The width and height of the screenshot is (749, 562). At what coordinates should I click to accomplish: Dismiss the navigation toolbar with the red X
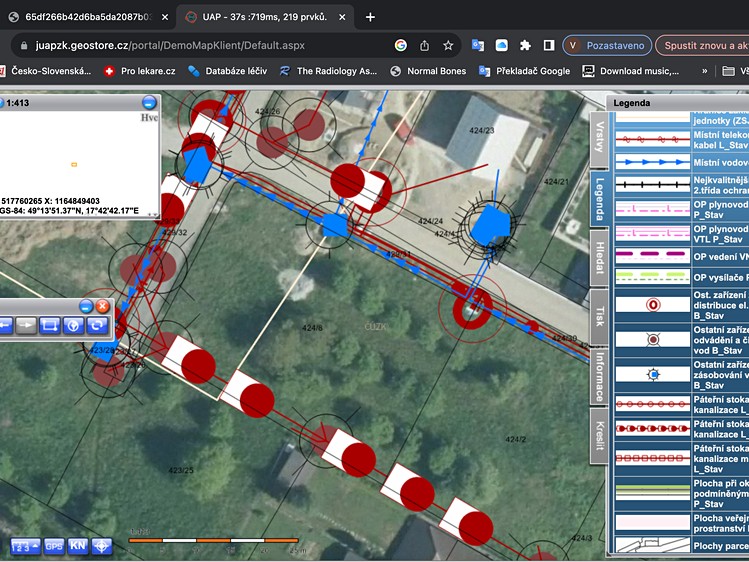click(102, 307)
